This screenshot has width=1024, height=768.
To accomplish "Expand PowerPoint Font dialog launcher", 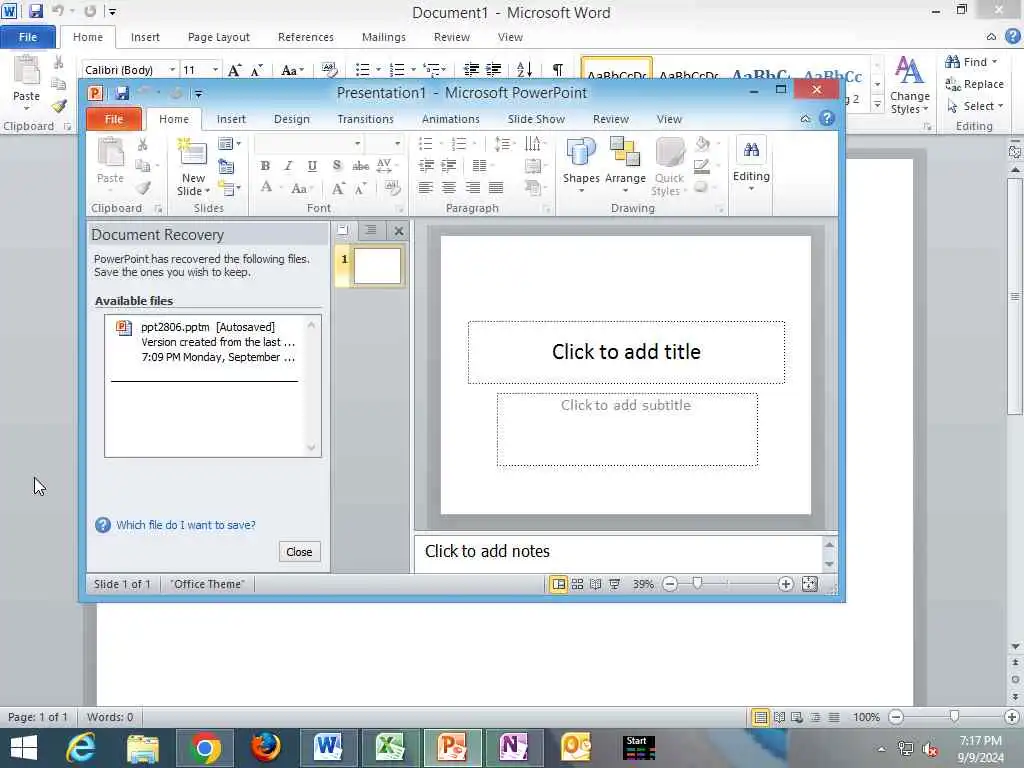I will point(399,209).
